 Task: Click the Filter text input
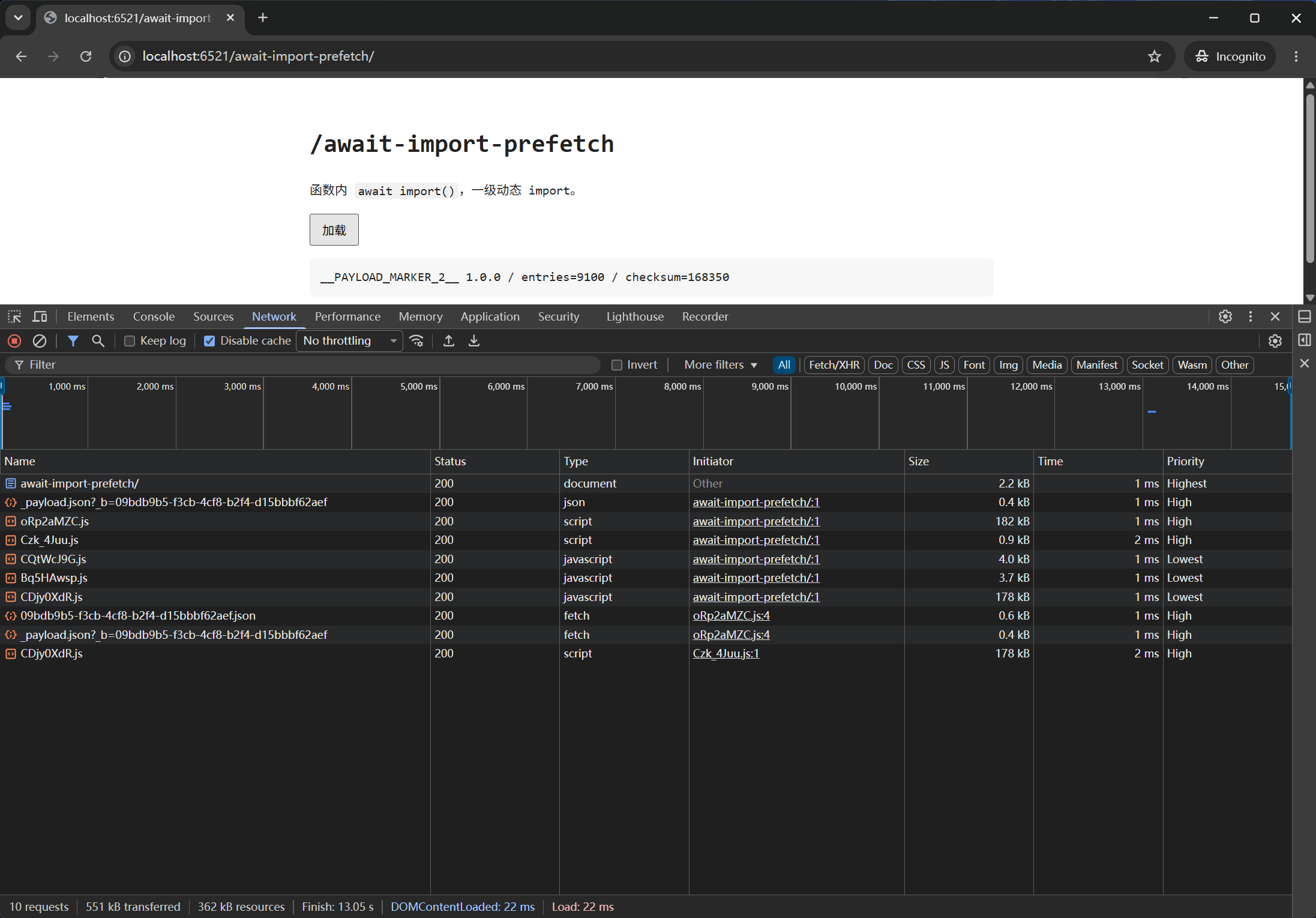tap(303, 365)
